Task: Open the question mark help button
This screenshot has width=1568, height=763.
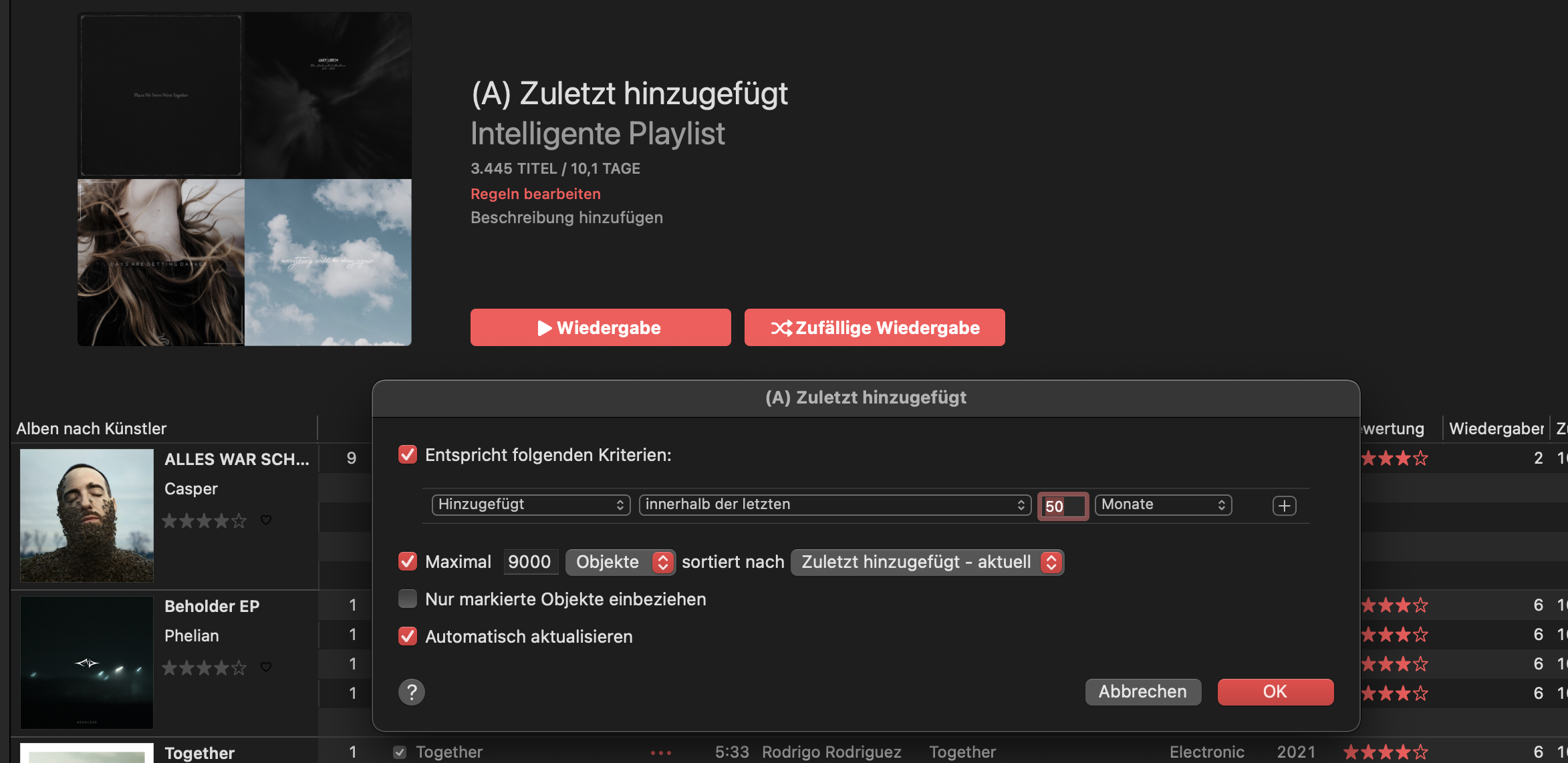Action: (412, 692)
